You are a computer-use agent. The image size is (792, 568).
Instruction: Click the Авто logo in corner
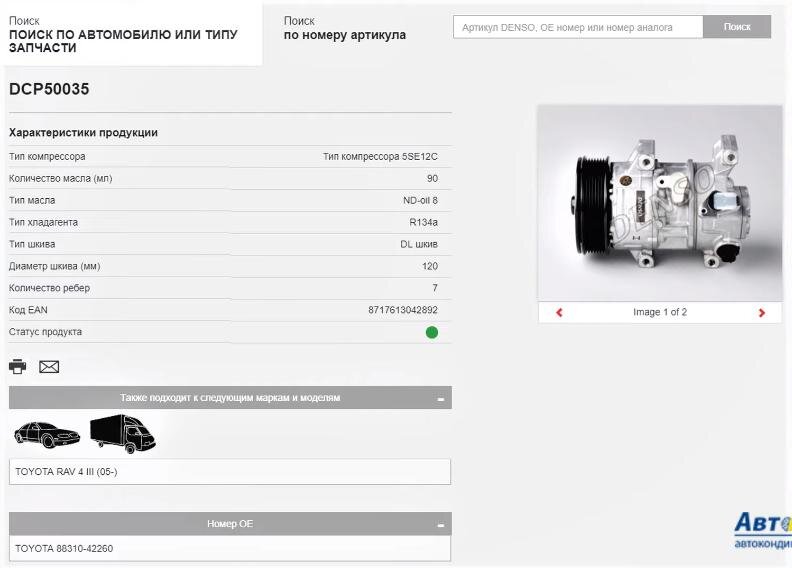point(763,530)
